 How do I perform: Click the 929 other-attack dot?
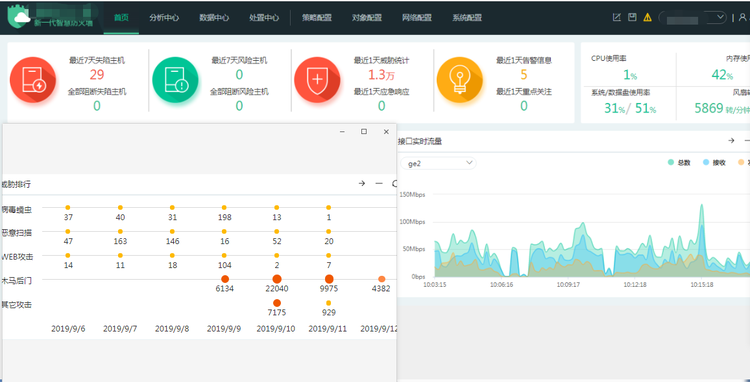[x=329, y=303]
